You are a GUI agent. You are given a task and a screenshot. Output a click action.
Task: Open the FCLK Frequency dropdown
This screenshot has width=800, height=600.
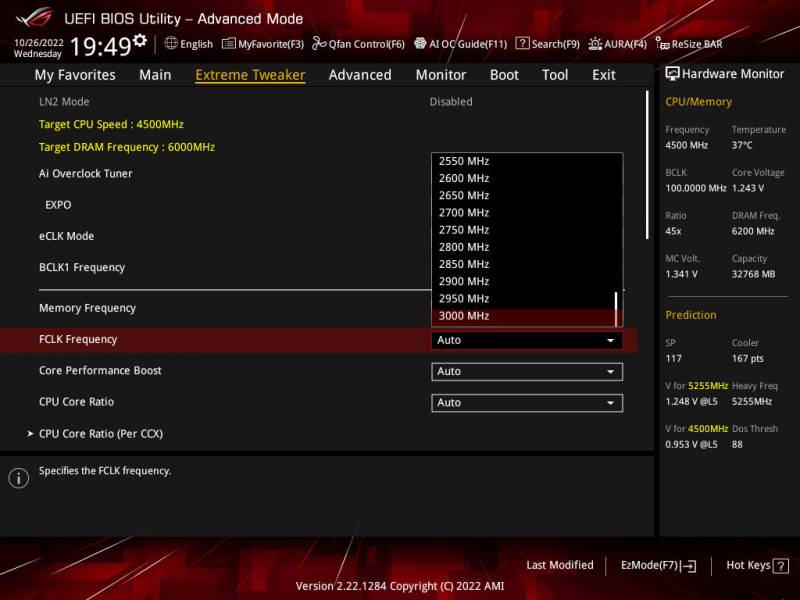[x=527, y=340]
